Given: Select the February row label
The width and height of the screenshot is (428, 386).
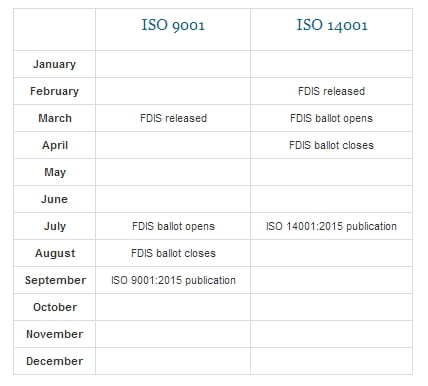Looking at the screenshot, I should tap(54, 91).
